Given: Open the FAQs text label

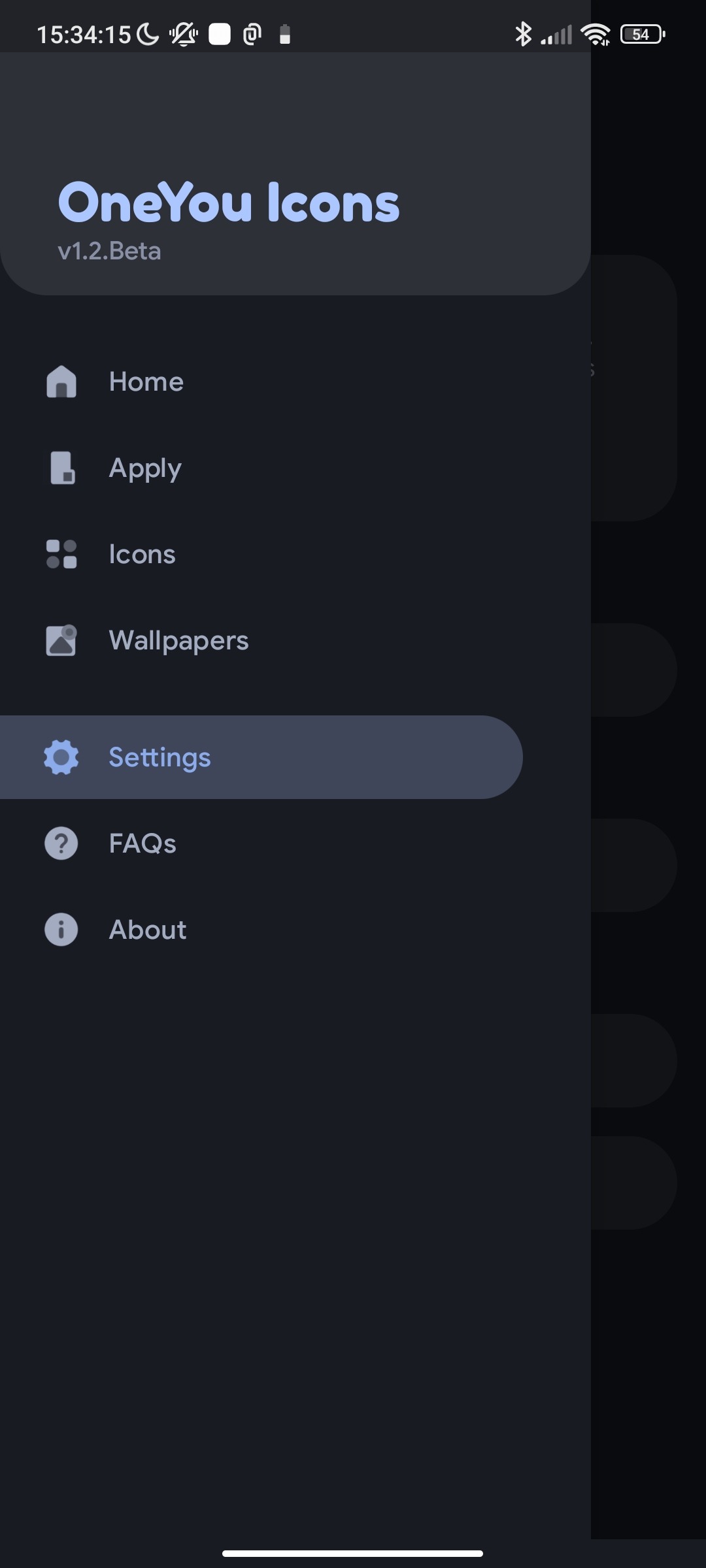Looking at the screenshot, I should [143, 843].
